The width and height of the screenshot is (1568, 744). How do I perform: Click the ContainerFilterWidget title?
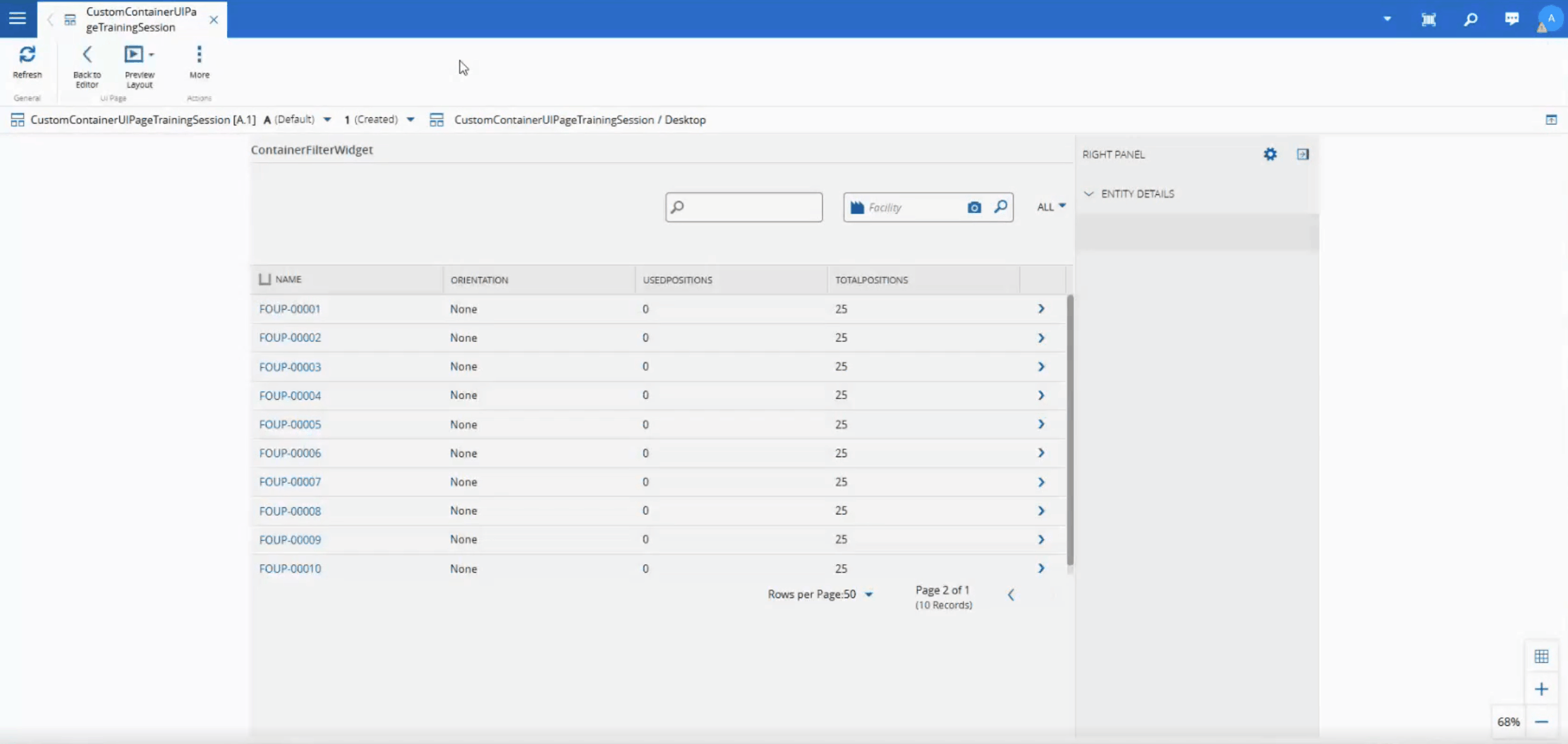coord(312,150)
